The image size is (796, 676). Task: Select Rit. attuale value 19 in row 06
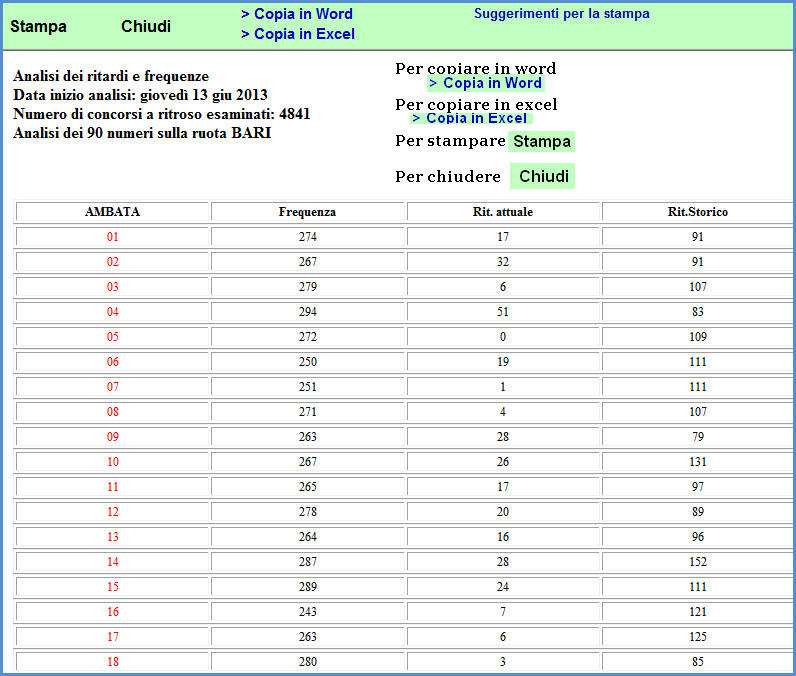(503, 362)
